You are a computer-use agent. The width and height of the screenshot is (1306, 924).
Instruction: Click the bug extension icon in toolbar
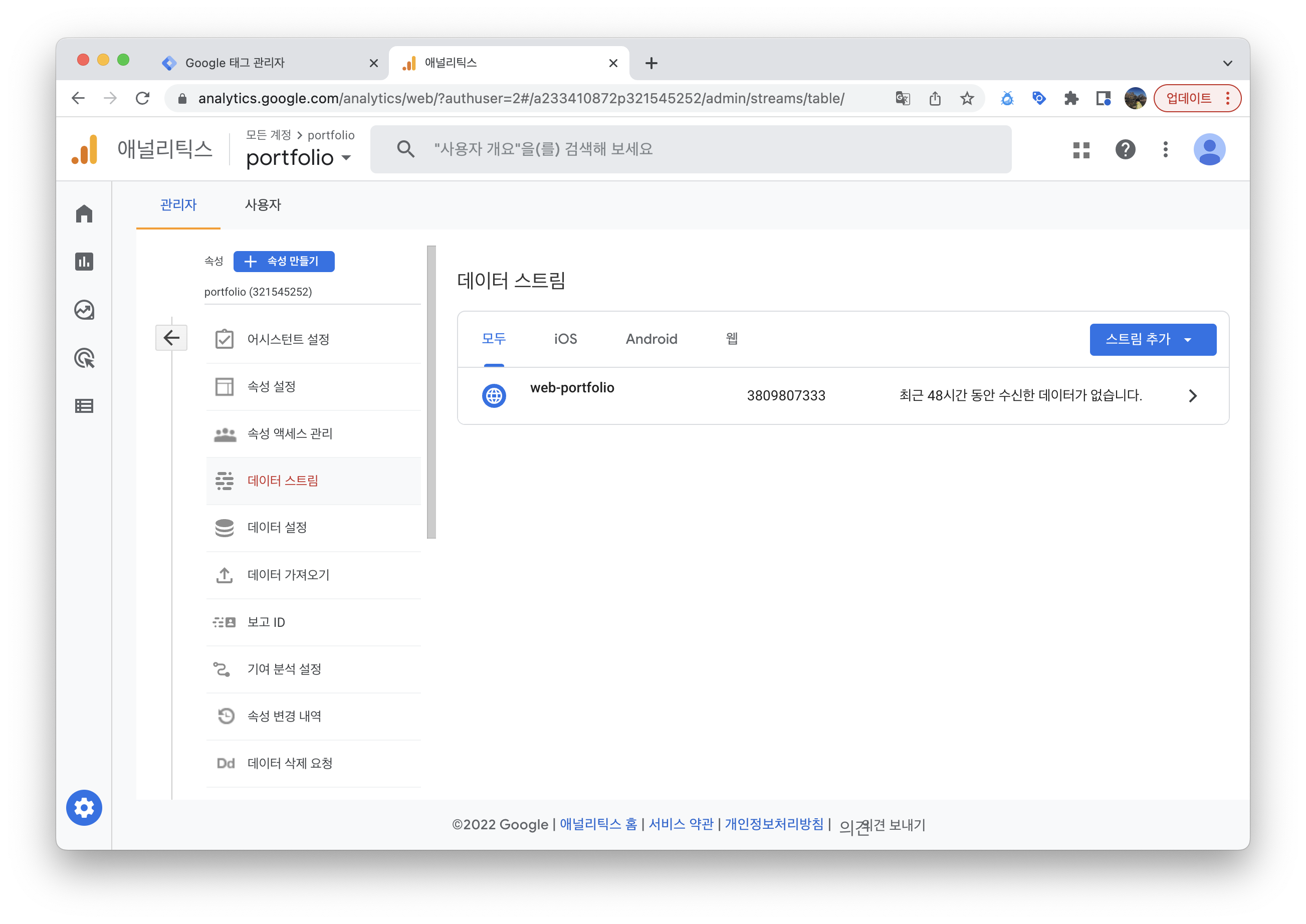click(x=1007, y=98)
